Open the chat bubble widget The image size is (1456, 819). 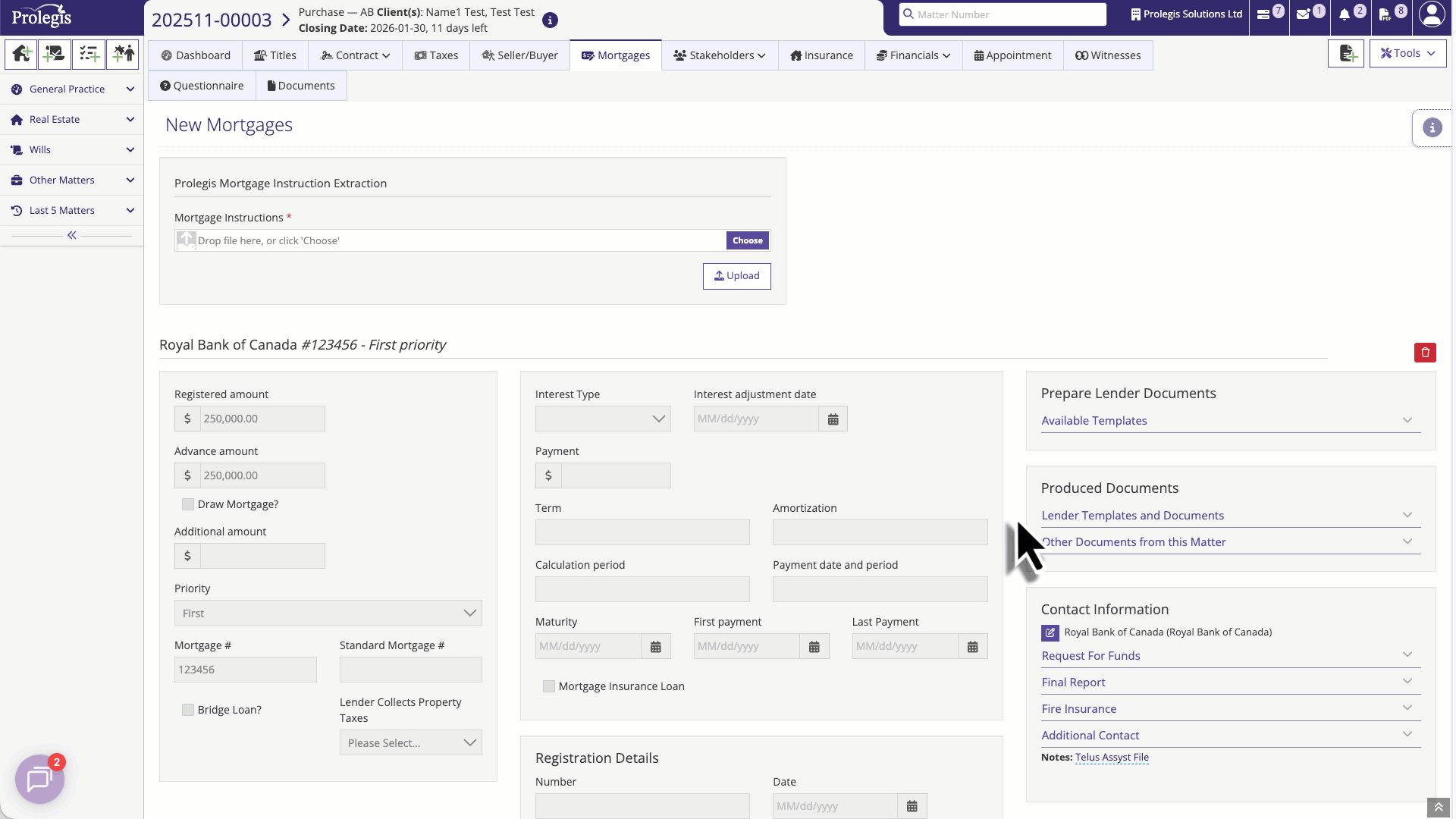pyautogui.click(x=39, y=779)
